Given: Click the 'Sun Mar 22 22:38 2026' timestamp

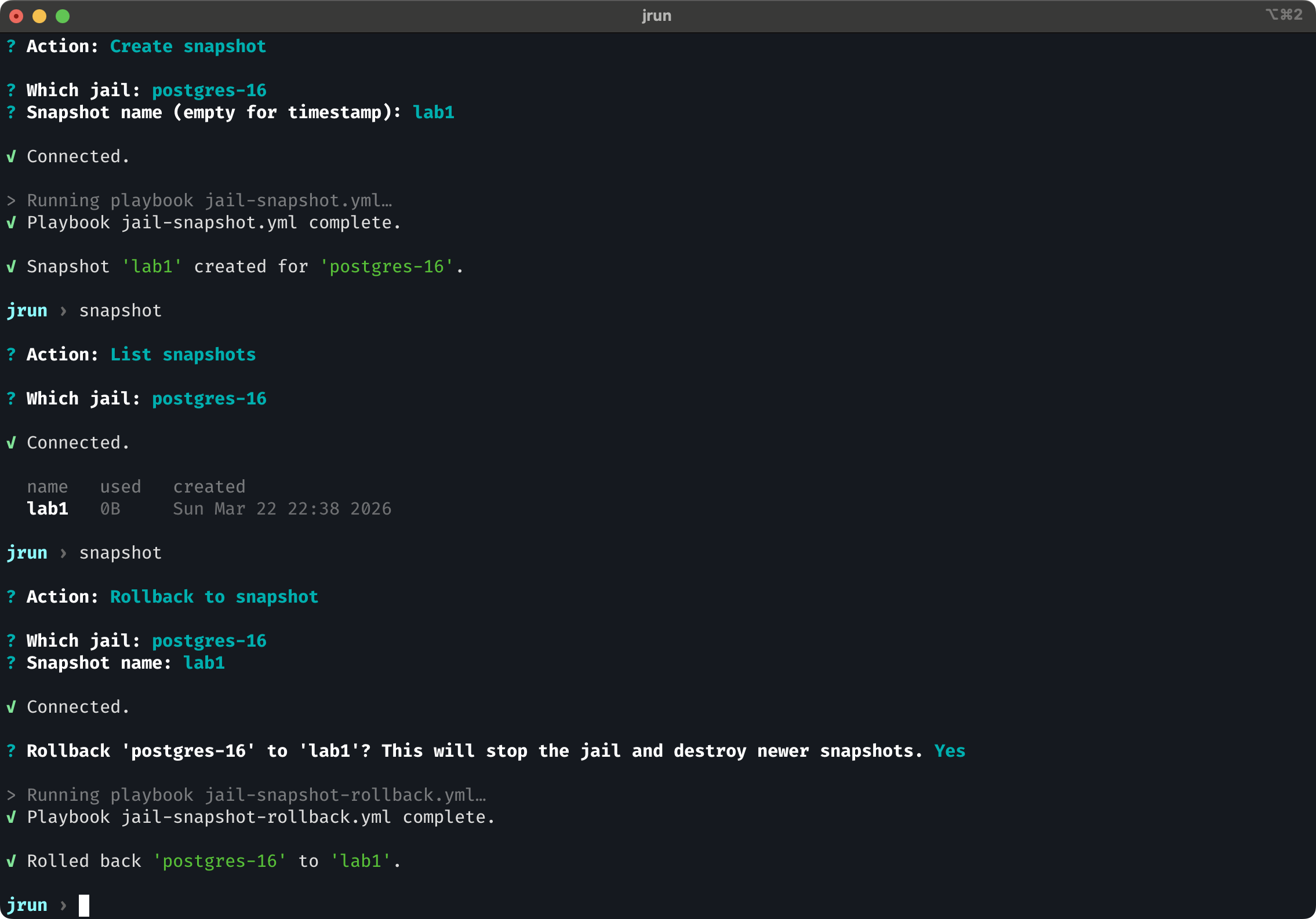Looking at the screenshot, I should (282, 509).
